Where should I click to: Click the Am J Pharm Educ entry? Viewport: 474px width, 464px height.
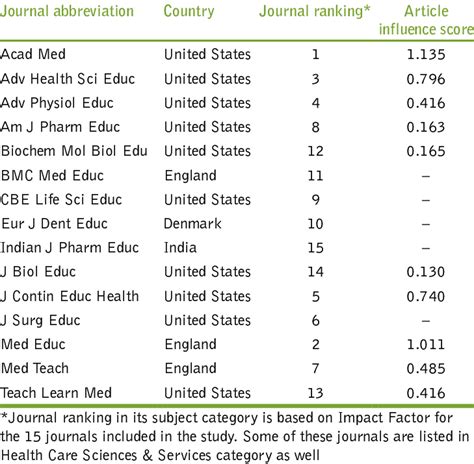coord(60,127)
